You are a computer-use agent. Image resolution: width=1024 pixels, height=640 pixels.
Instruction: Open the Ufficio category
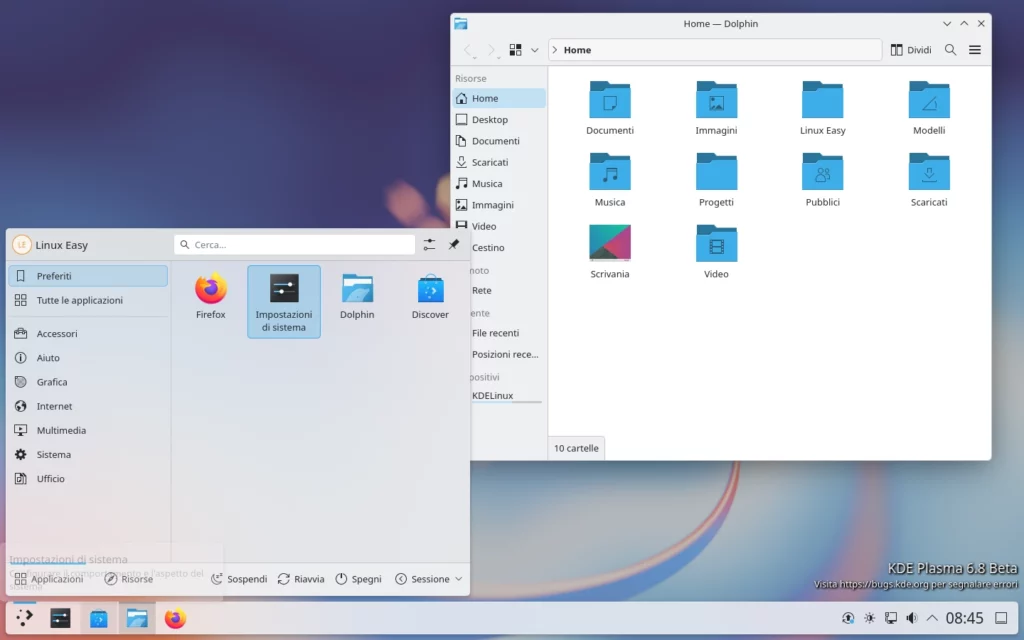pyautogui.click(x=88, y=478)
